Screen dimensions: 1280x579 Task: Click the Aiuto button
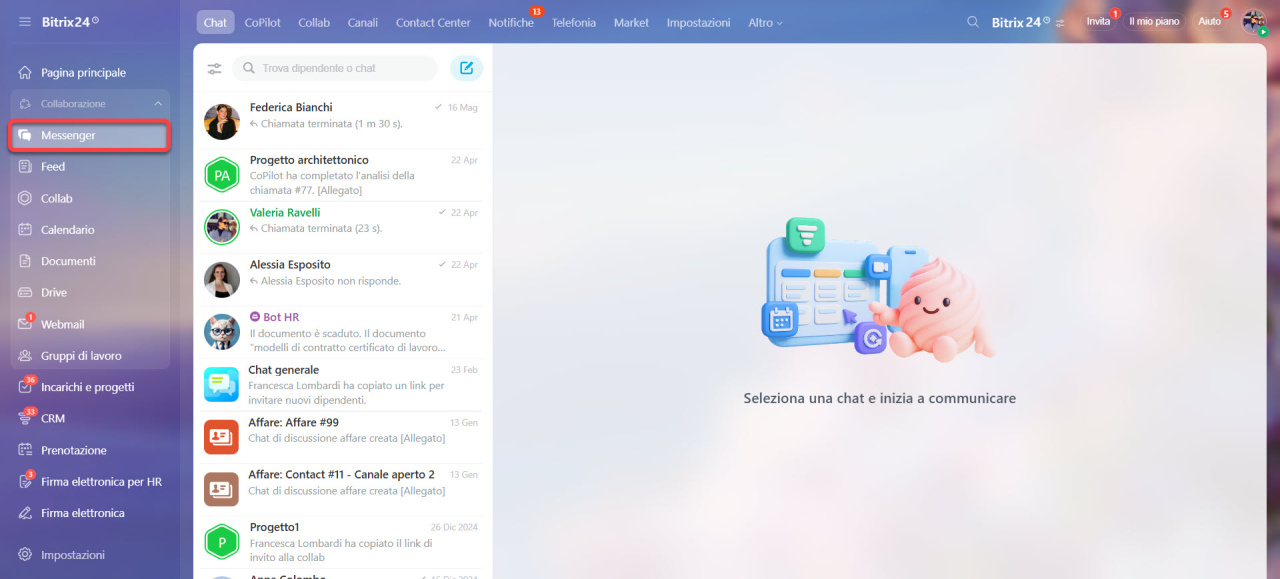point(1210,21)
